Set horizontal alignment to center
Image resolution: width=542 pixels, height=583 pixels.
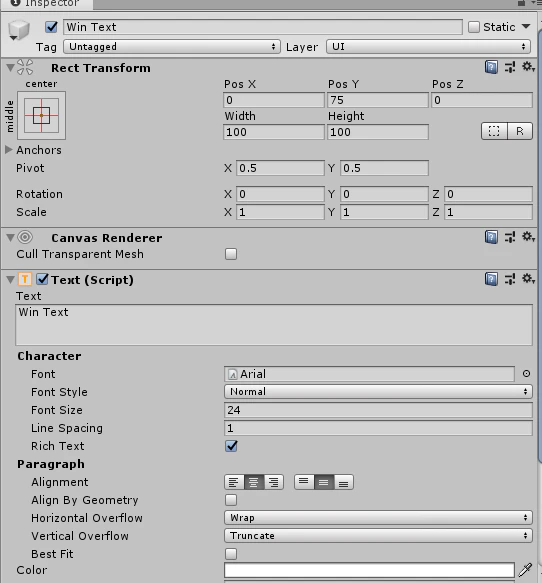[254, 482]
